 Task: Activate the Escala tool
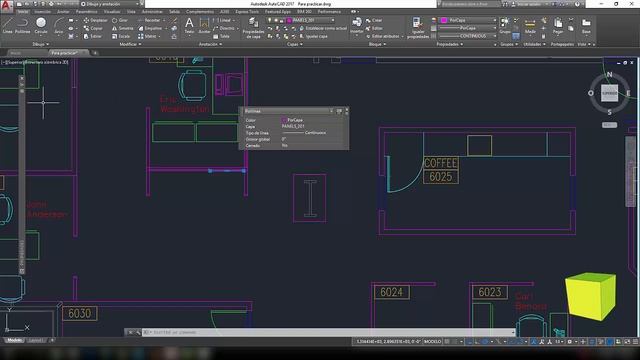click(121, 36)
